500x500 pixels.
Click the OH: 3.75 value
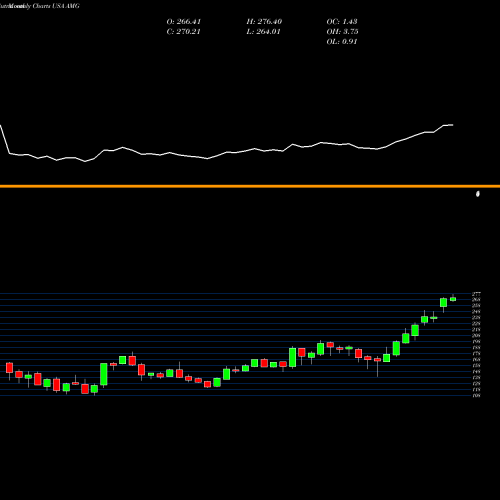tap(342, 32)
